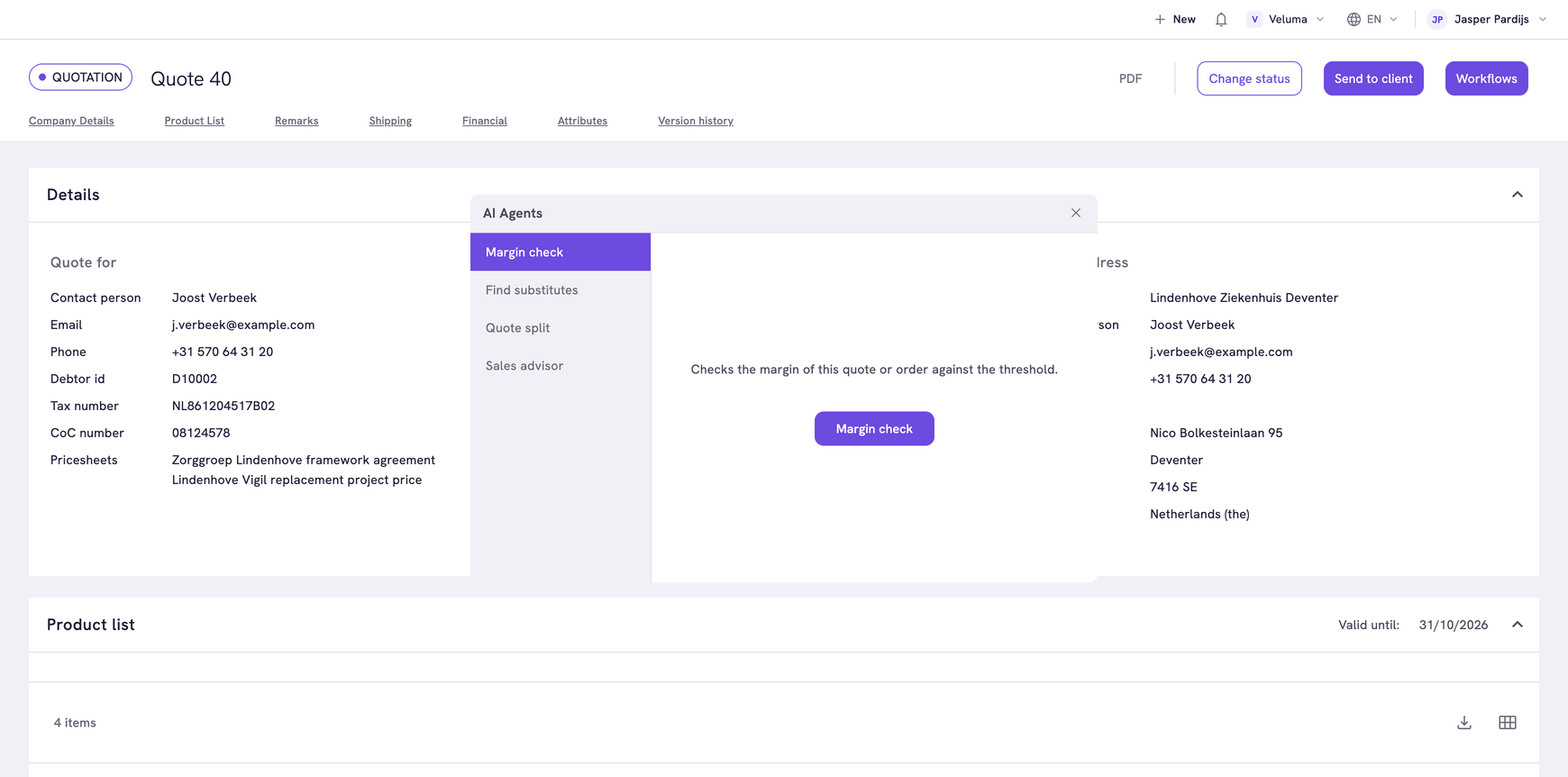Click Lindenhove Vigil replacement project price

[297, 480]
